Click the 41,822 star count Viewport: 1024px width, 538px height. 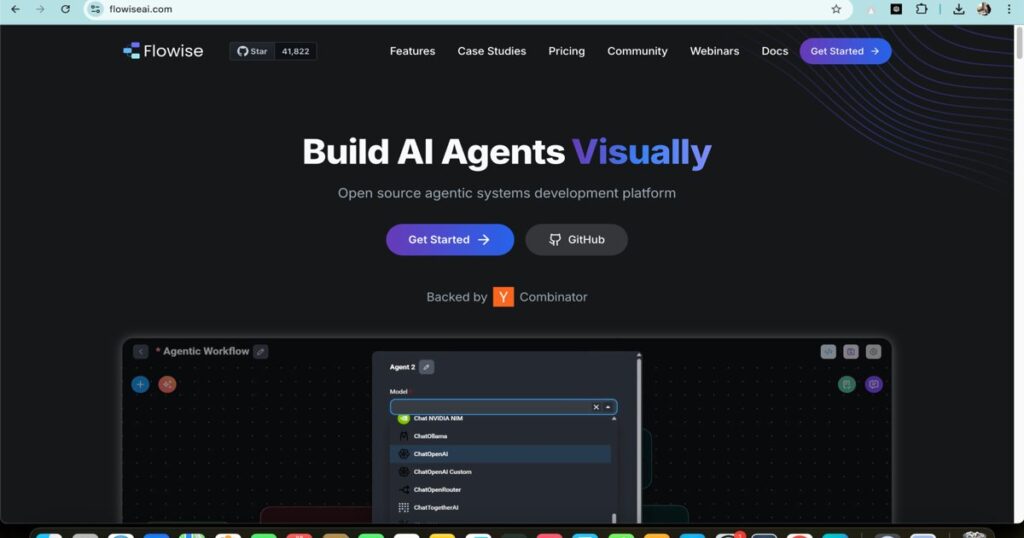click(x=295, y=51)
